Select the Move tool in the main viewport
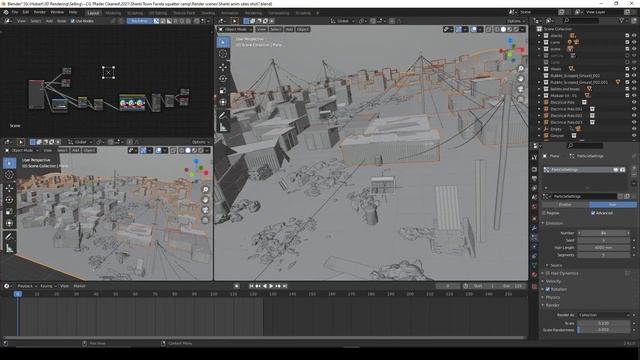Image resolution: width=640 pixels, height=360 pixels. (223, 67)
